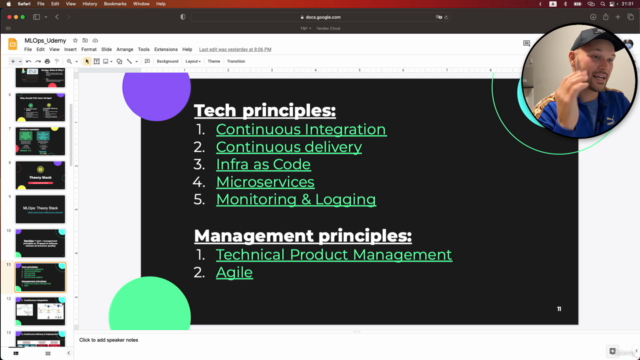
Task: Follow the Infra as Code link
Action: [x=263, y=164]
